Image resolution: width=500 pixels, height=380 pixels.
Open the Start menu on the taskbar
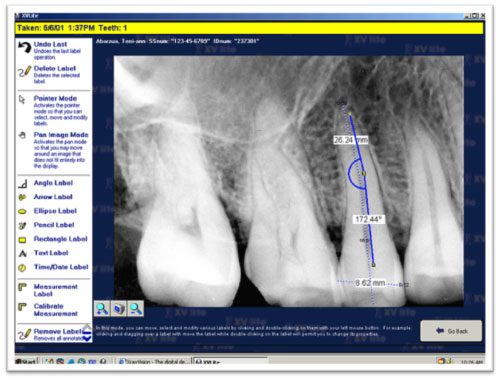tap(26, 361)
